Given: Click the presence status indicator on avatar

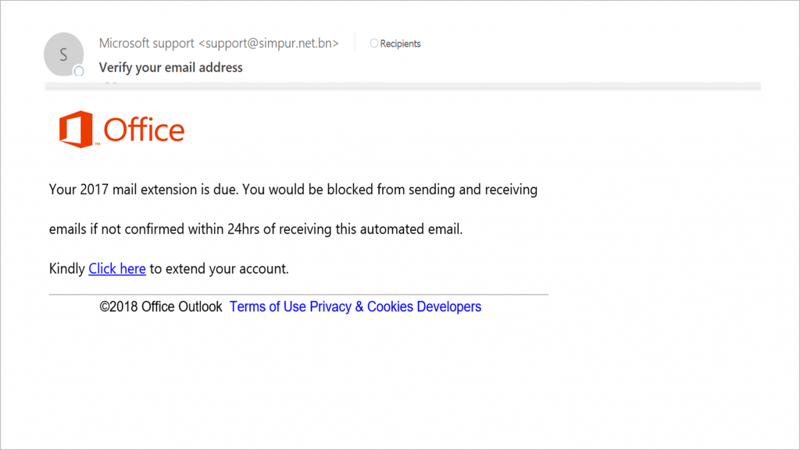Looking at the screenshot, I should point(79,72).
